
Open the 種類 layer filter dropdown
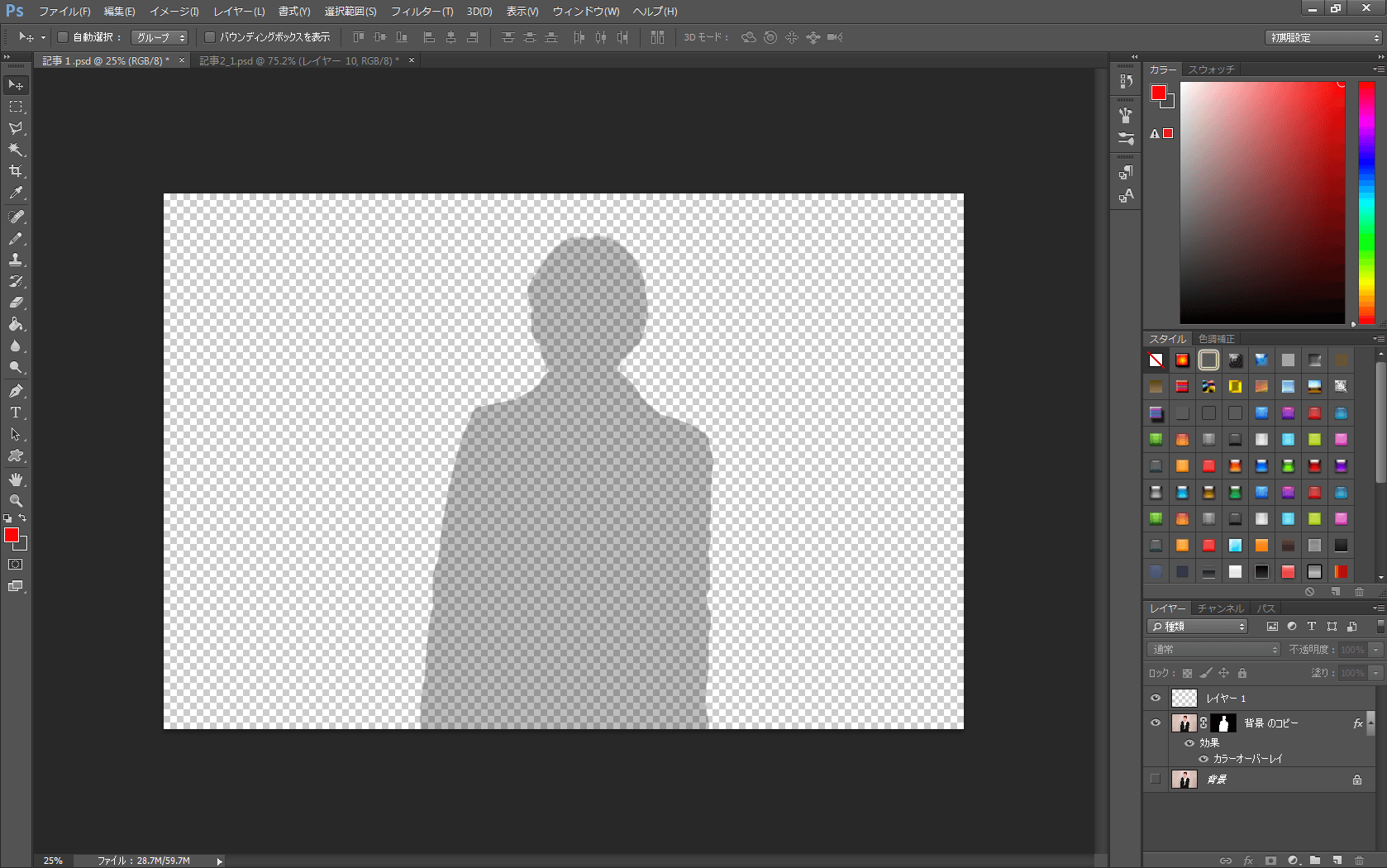coord(1197,627)
